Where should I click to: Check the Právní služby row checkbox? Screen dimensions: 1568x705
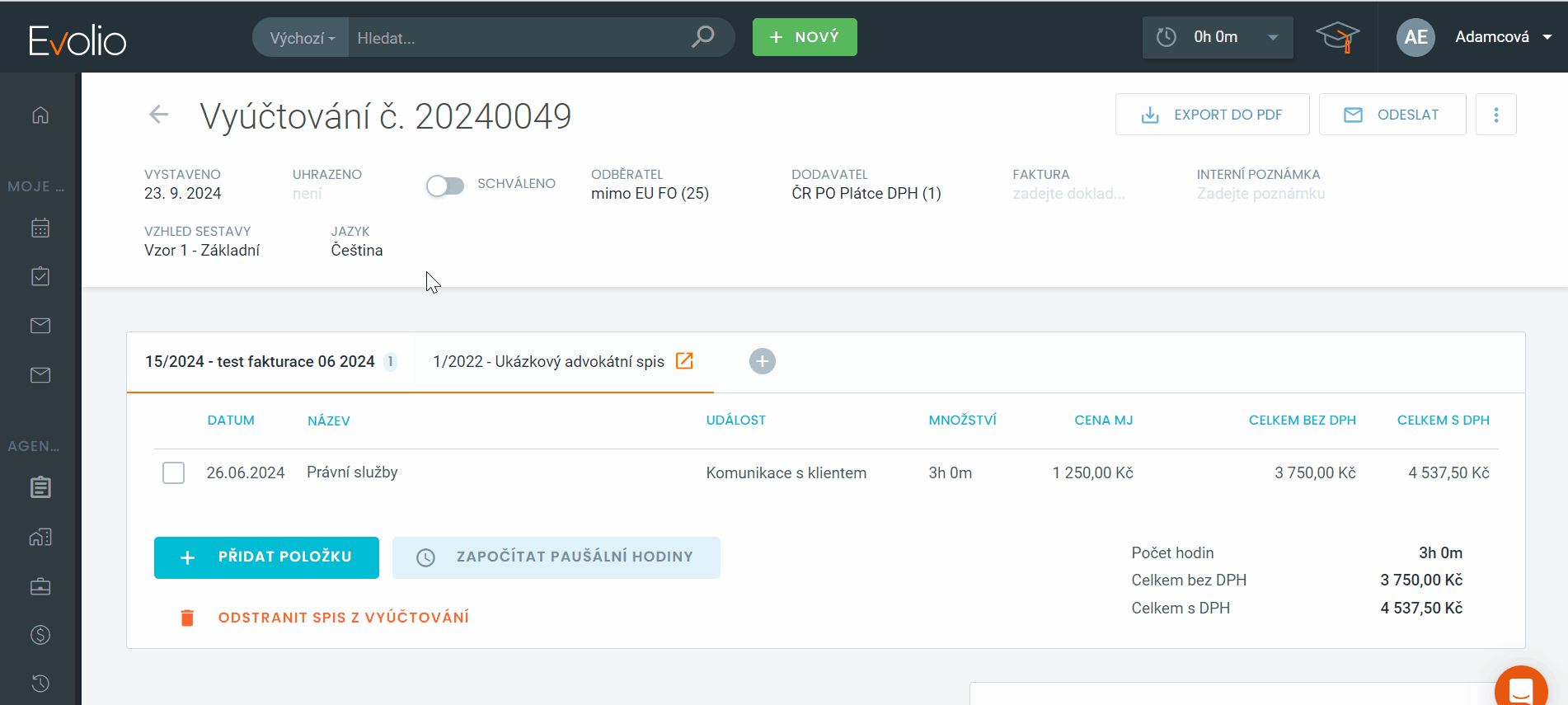point(173,472)
